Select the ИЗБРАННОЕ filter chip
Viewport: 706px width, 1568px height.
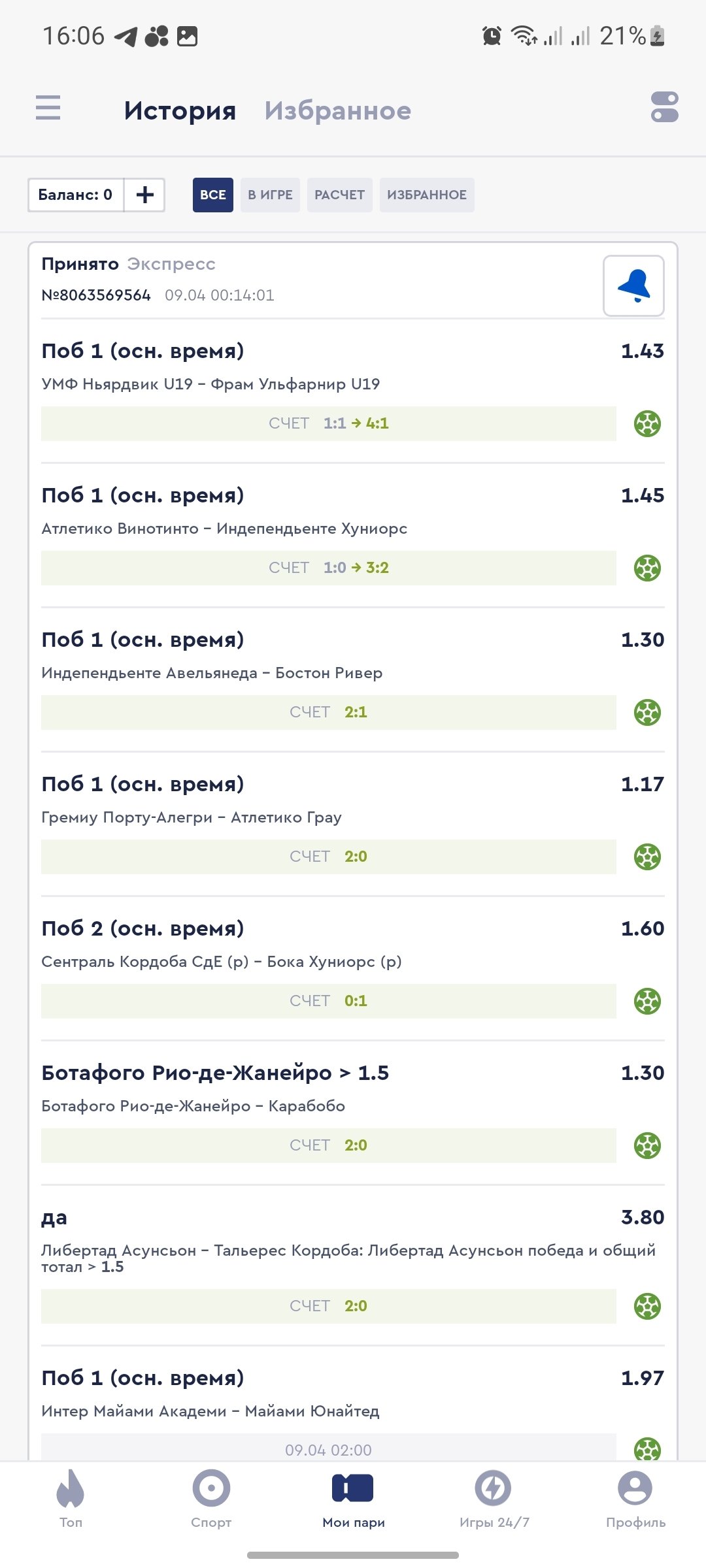click(x=426, y=195)
